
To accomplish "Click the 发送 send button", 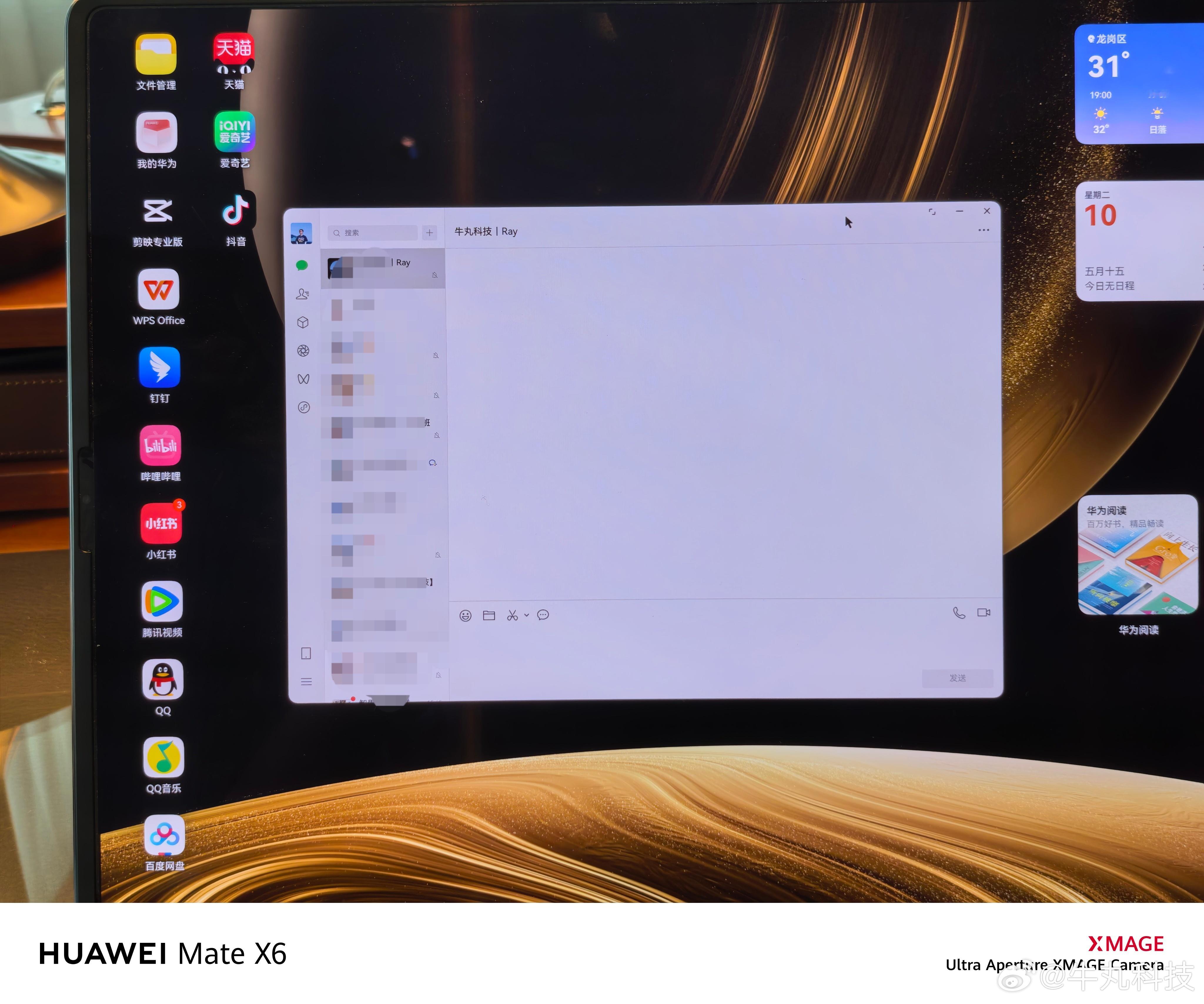I will click(x=957, y=678).
